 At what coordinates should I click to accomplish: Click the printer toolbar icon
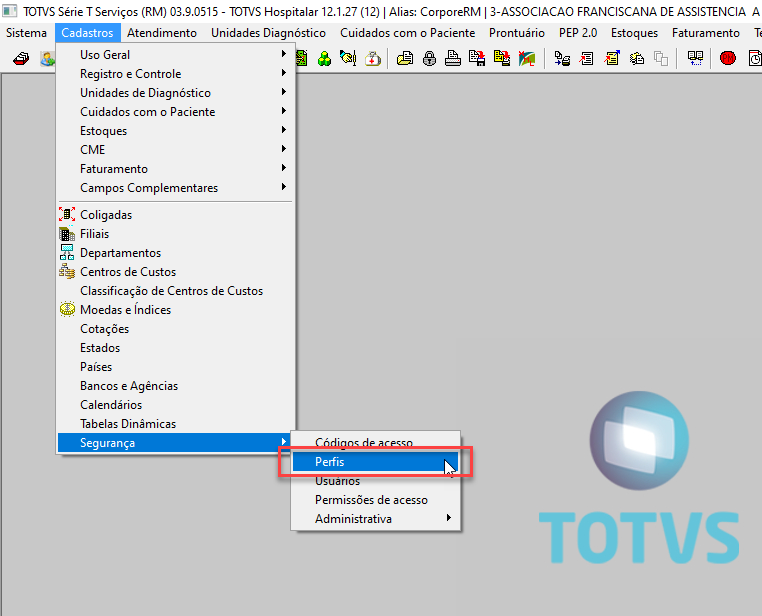tap(453, 59)
